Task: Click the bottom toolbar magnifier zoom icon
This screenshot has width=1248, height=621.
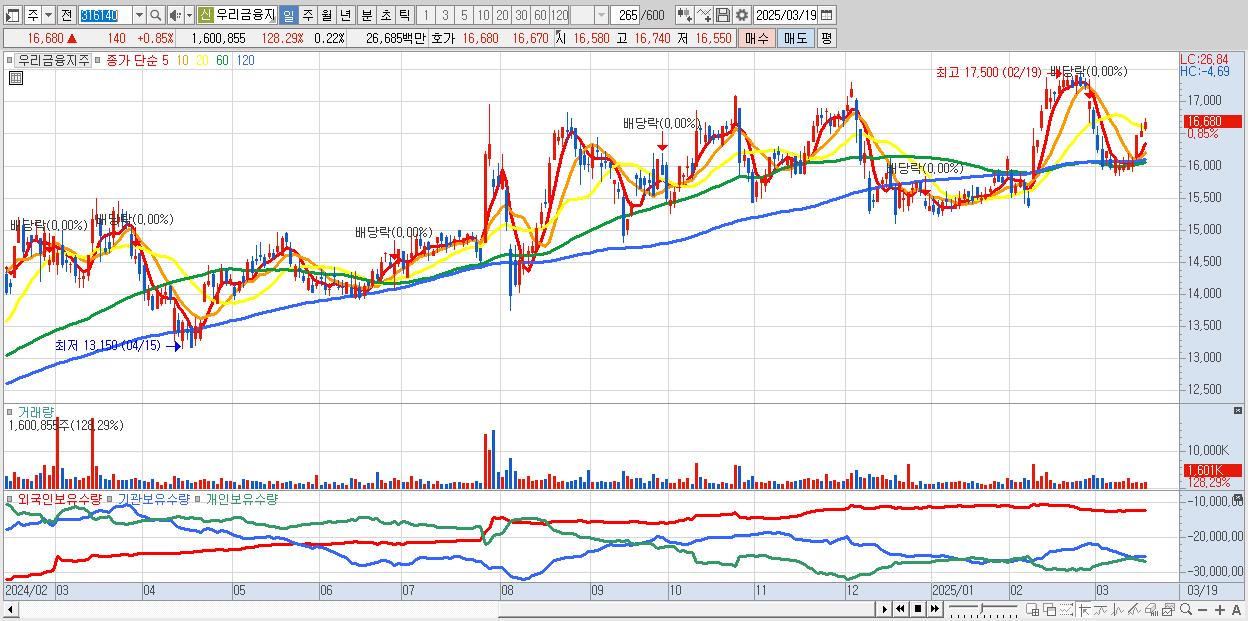Action: [x=1185, y=609]
